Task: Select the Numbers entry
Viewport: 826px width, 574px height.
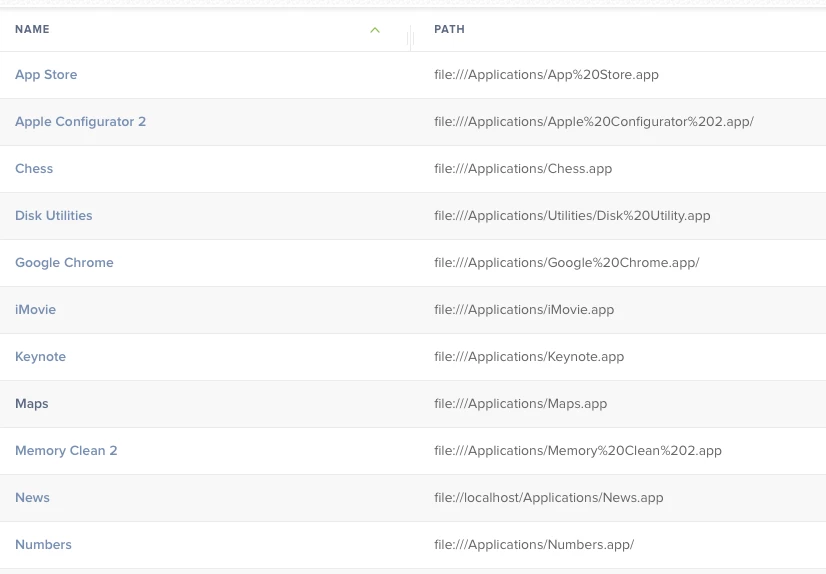Action: point(43,545)
